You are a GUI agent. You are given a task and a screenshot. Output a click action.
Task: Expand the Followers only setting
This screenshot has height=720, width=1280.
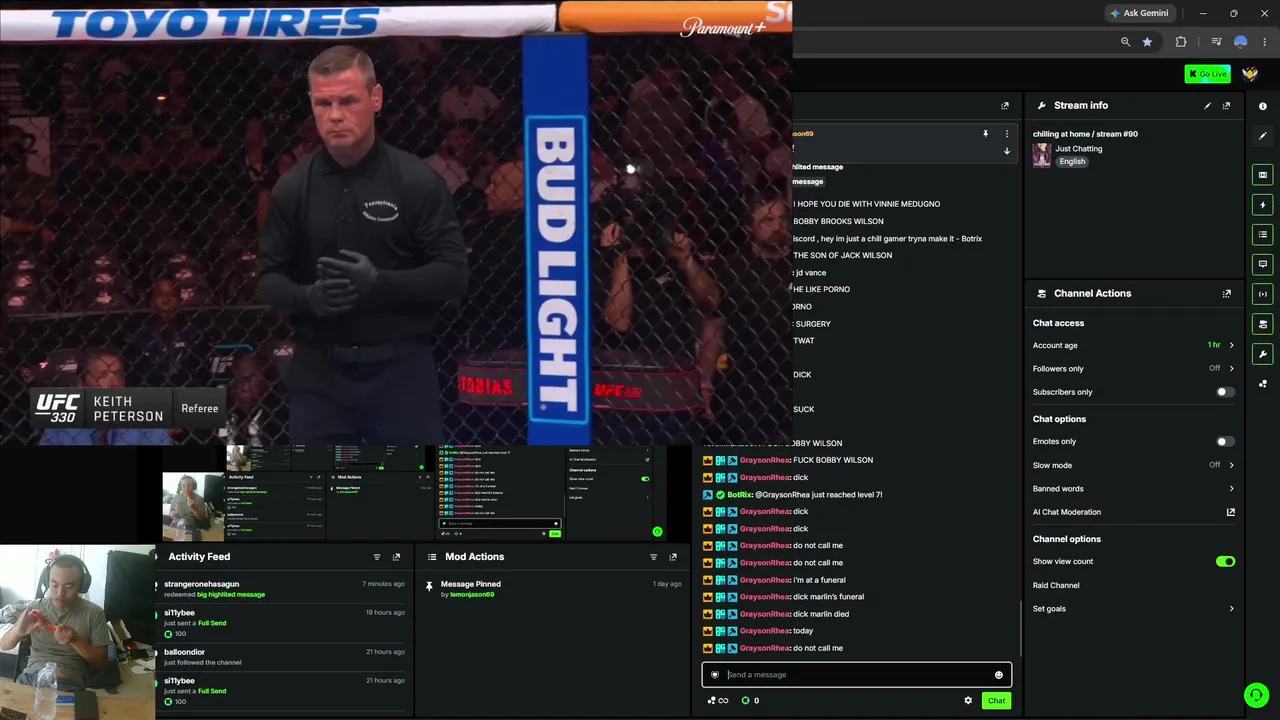(1134, 369)
